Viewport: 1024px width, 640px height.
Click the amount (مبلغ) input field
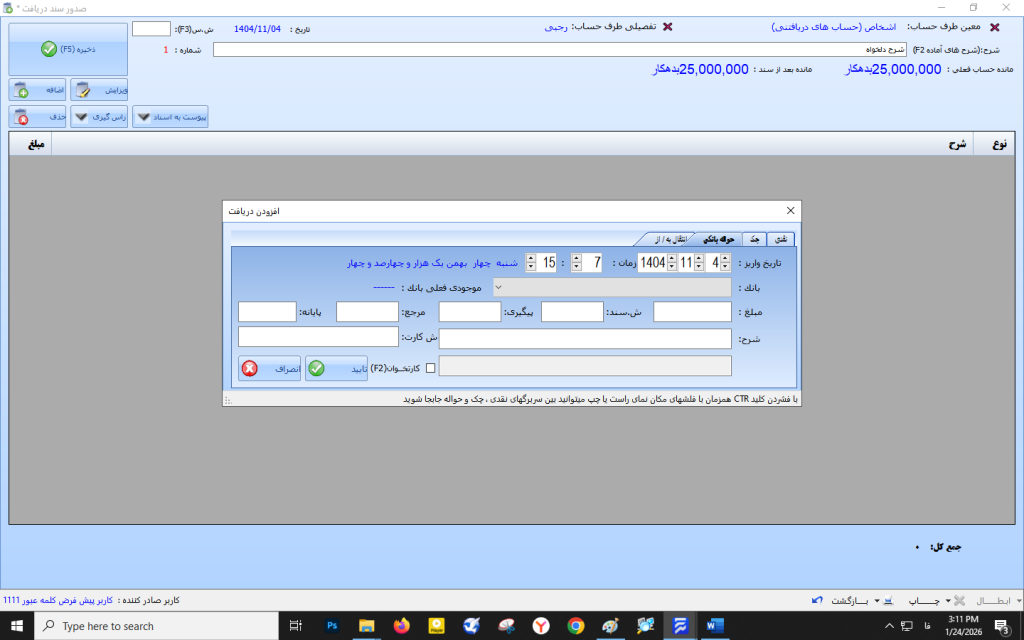pyautogui.click(x=692, y=312)
